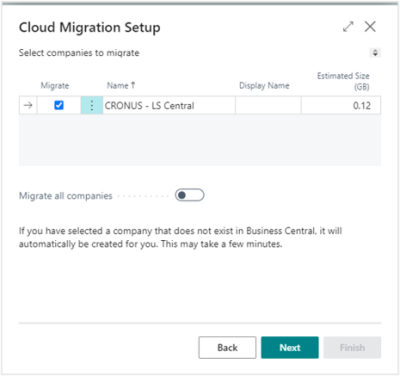
Task: Click the Display Name column header
Action: point(264,86)
